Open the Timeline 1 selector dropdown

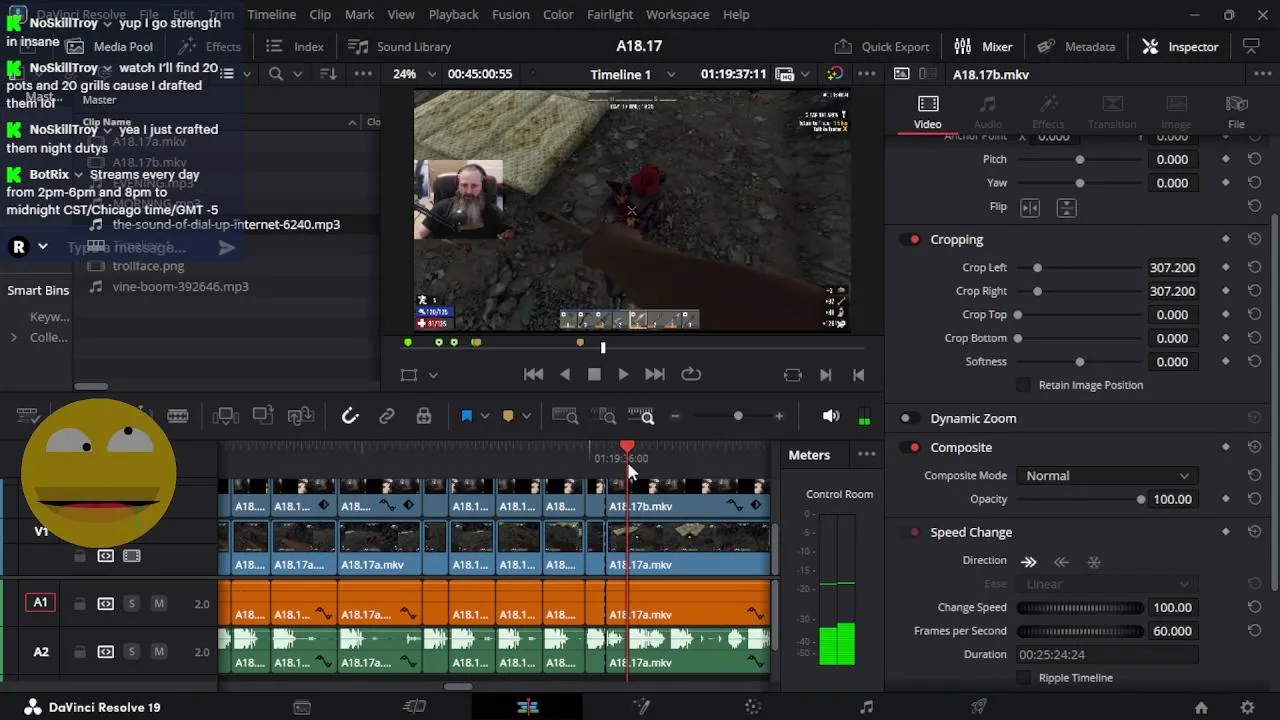point(671,74)
